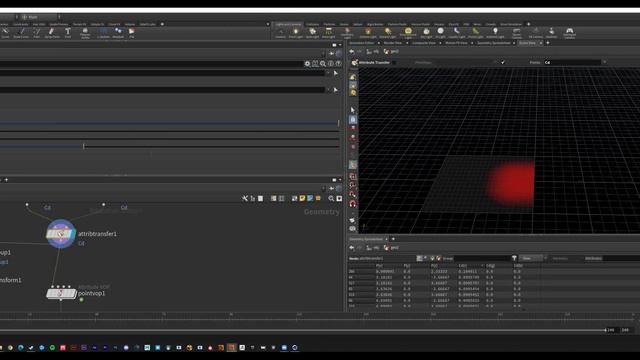Select the pointvop1 node
This screenshot has width=640, height=360.
(x=61, y=293)
